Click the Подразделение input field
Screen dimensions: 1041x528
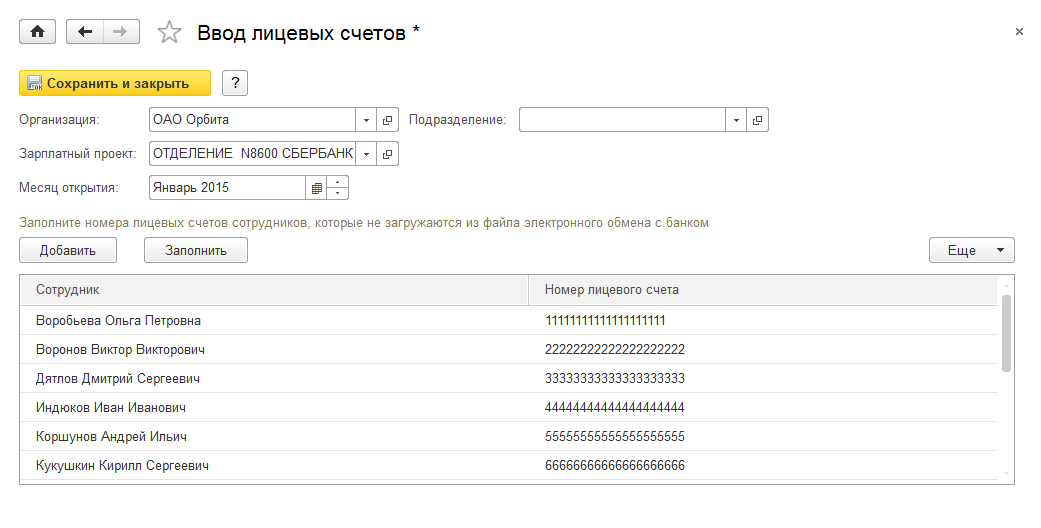(621, 120)
